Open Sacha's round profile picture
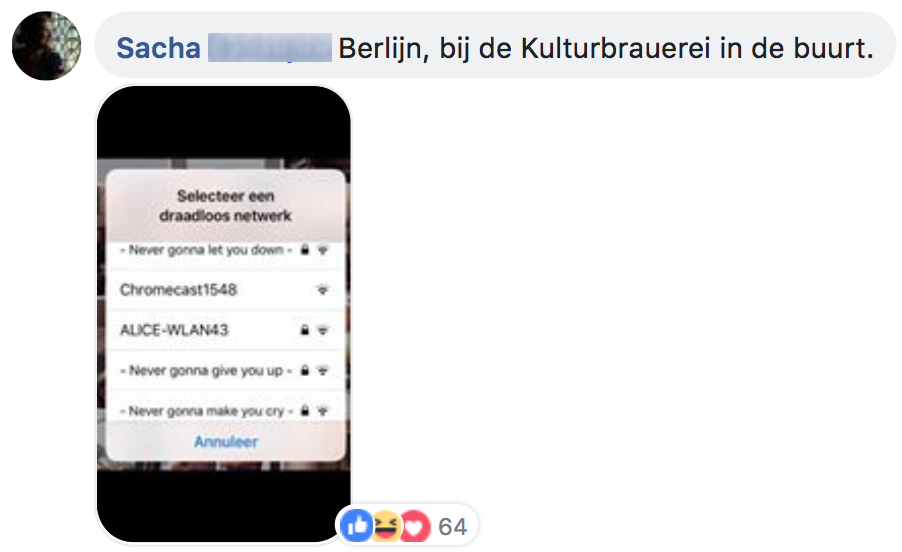The width and height of the screenshot is (902, 552). (46, 45)
